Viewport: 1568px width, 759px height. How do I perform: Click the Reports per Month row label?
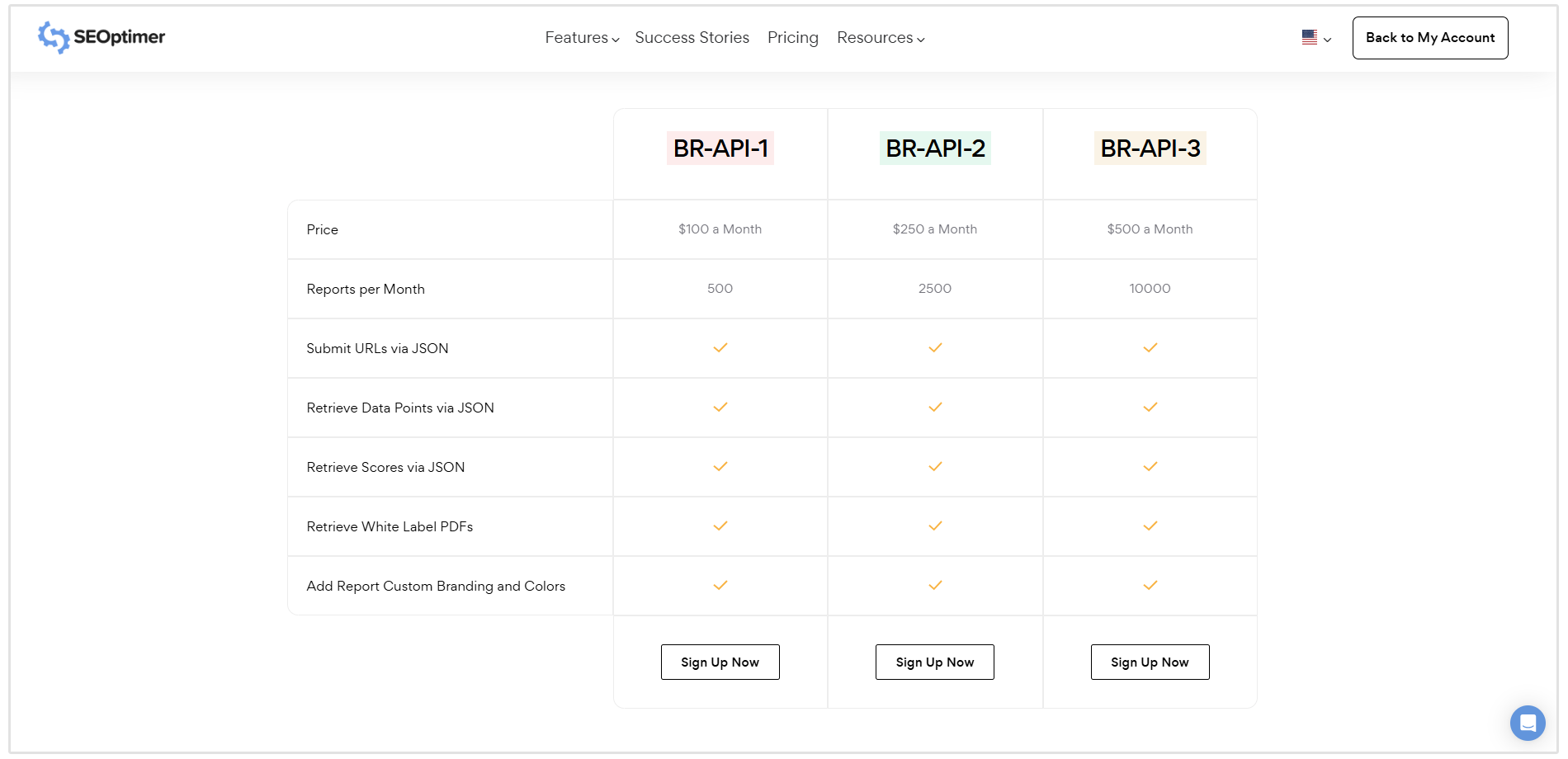366,290
